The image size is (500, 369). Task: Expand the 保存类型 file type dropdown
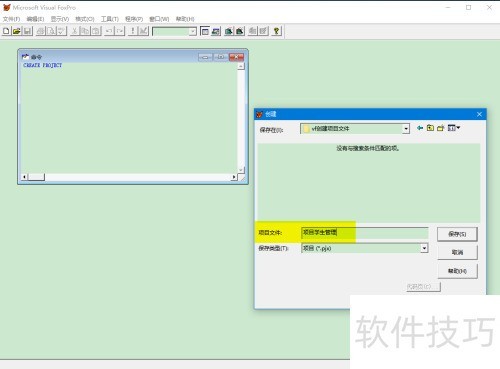tap(424, 248)
